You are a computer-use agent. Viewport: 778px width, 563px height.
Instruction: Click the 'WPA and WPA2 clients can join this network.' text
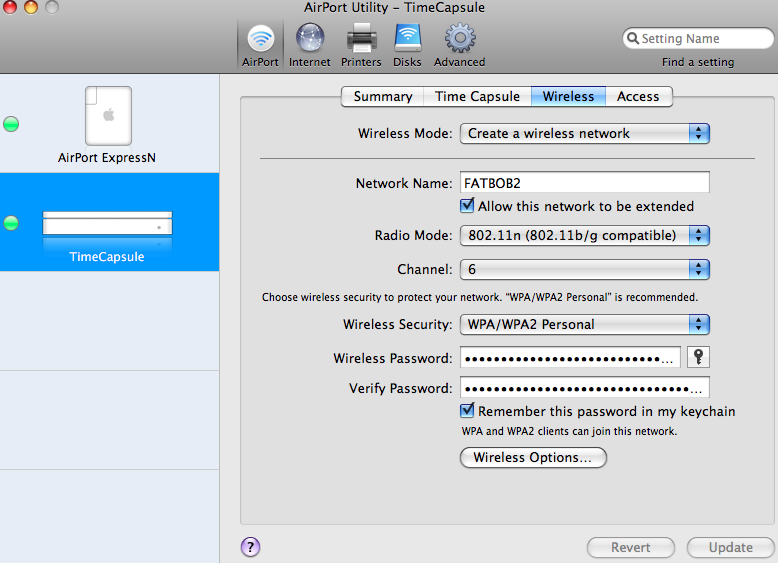click(569, 431)
